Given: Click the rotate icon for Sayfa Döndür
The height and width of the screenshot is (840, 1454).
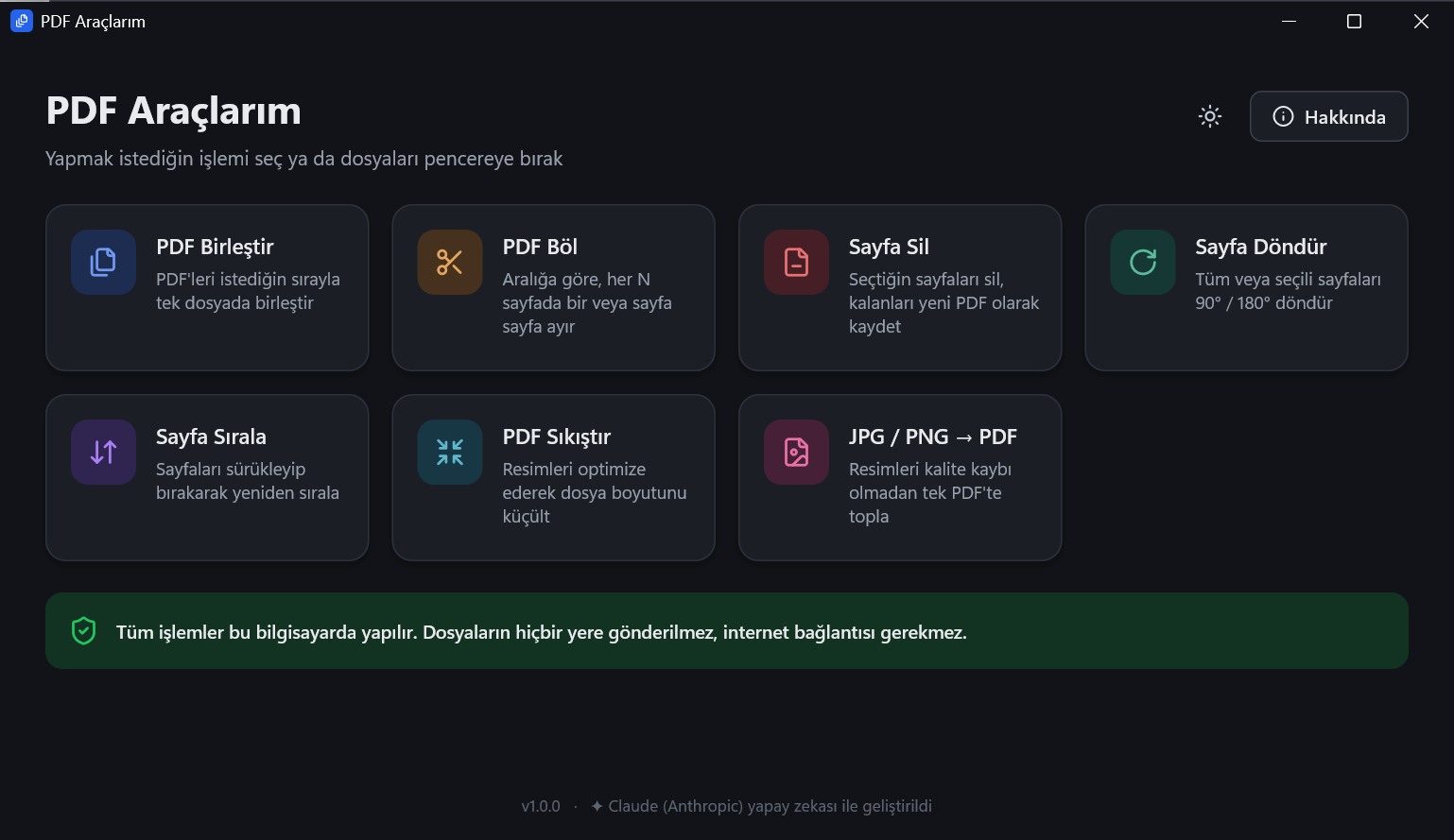Looking at the screenshot, I should tap(1143, 262).
